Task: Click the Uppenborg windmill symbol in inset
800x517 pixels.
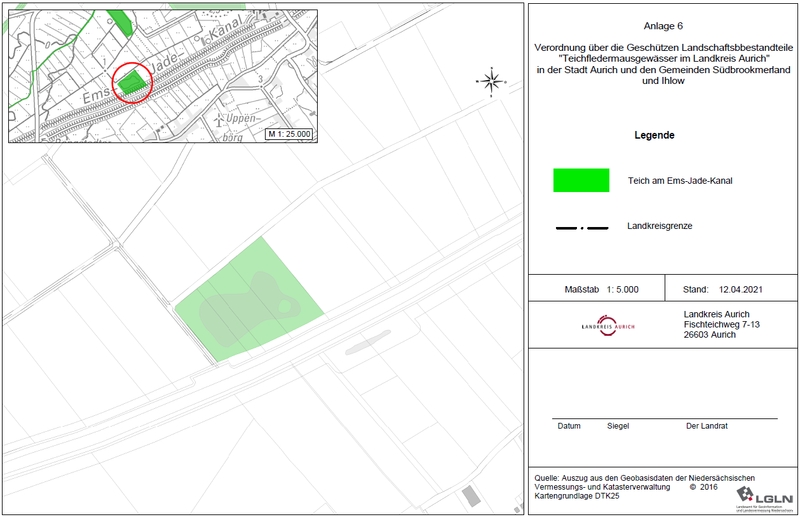Action: 220,117
